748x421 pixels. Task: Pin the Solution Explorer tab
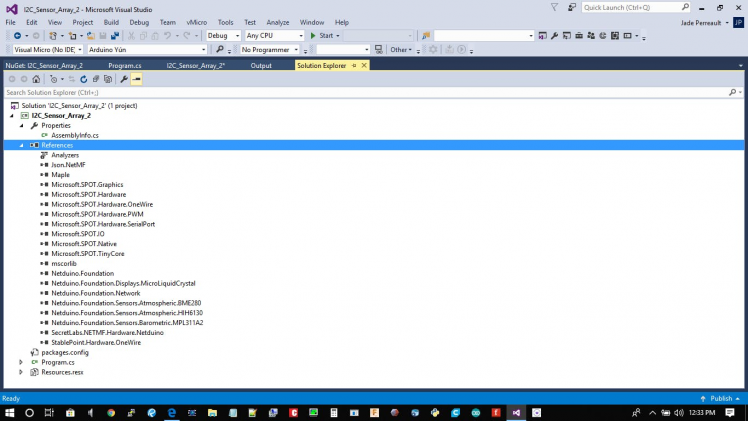coord(354,66)
